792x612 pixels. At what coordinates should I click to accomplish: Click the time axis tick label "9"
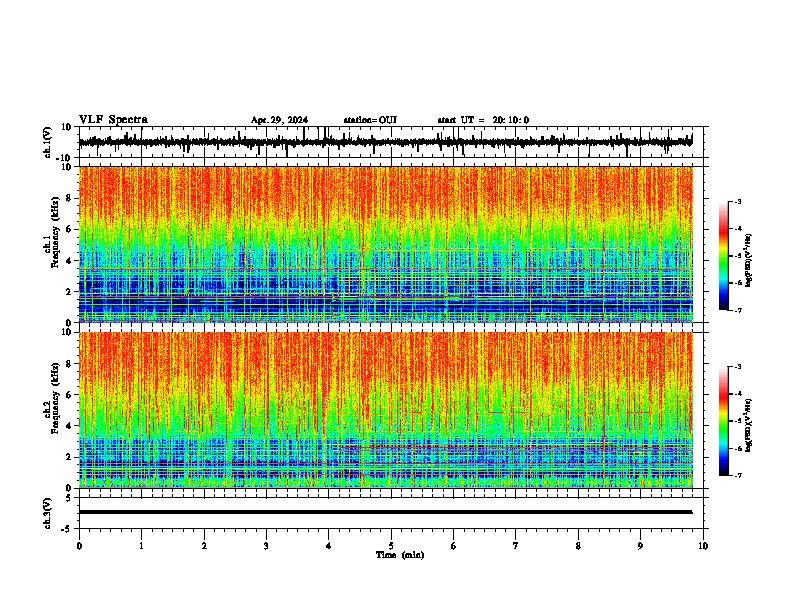[x=640, y=546]
